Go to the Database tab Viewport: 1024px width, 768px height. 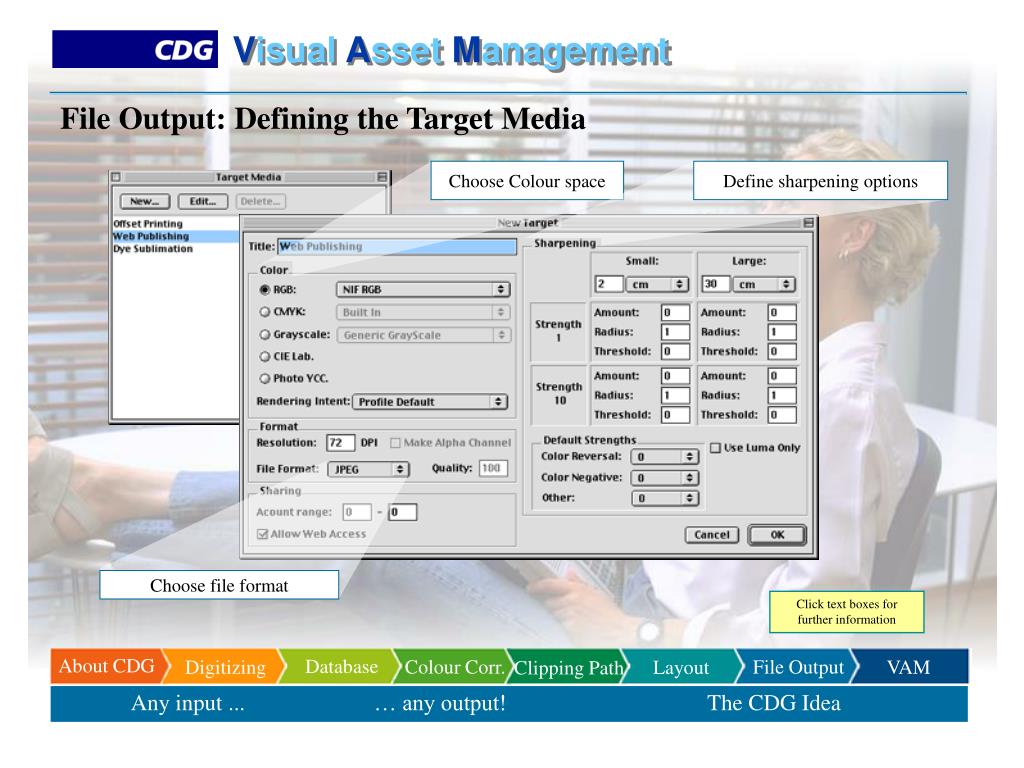[x=341, y=667]
